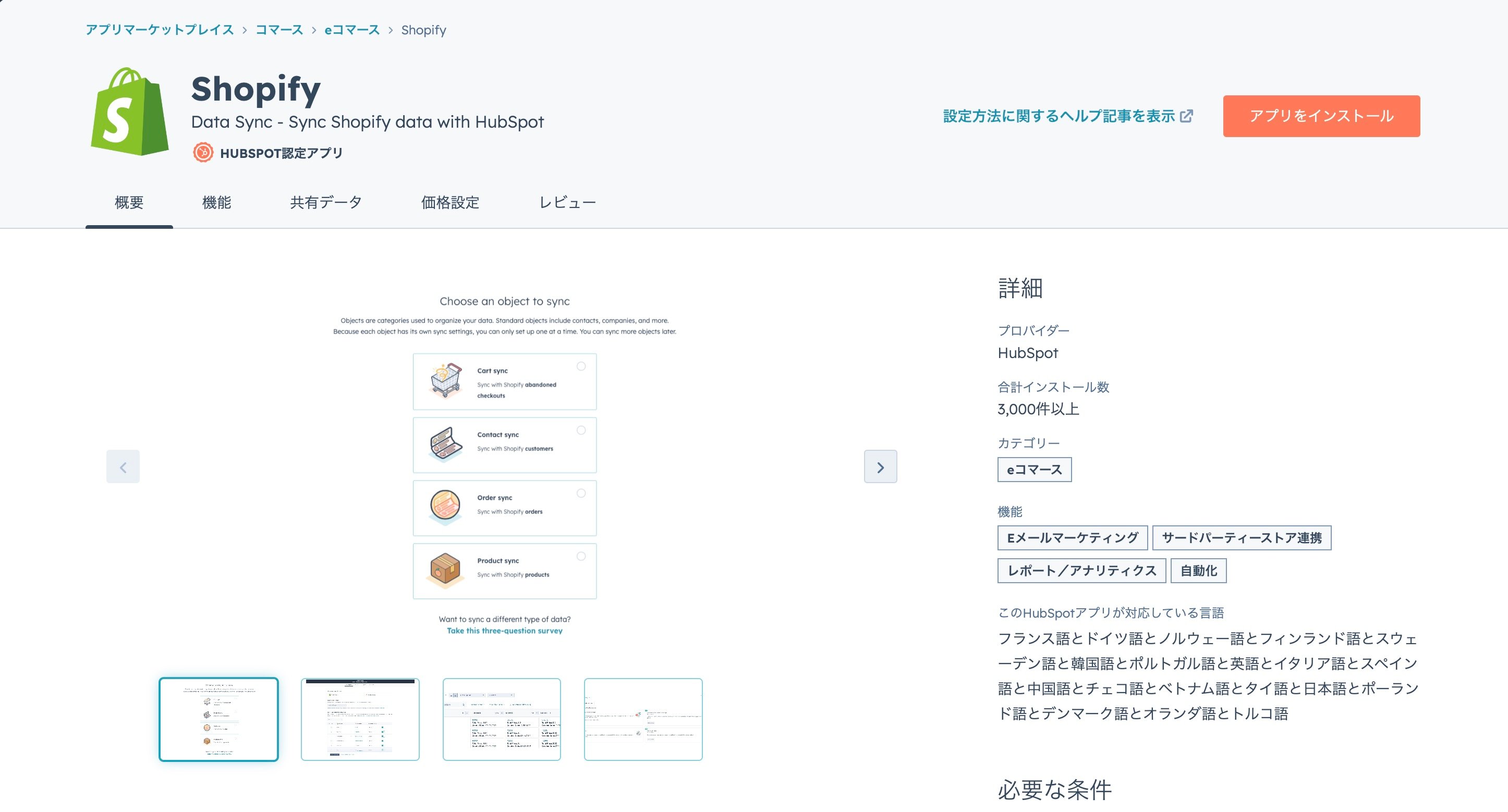Open the 価格設定 tab
This screenshot has height=812, width=1508.
(x=450, y=202)
